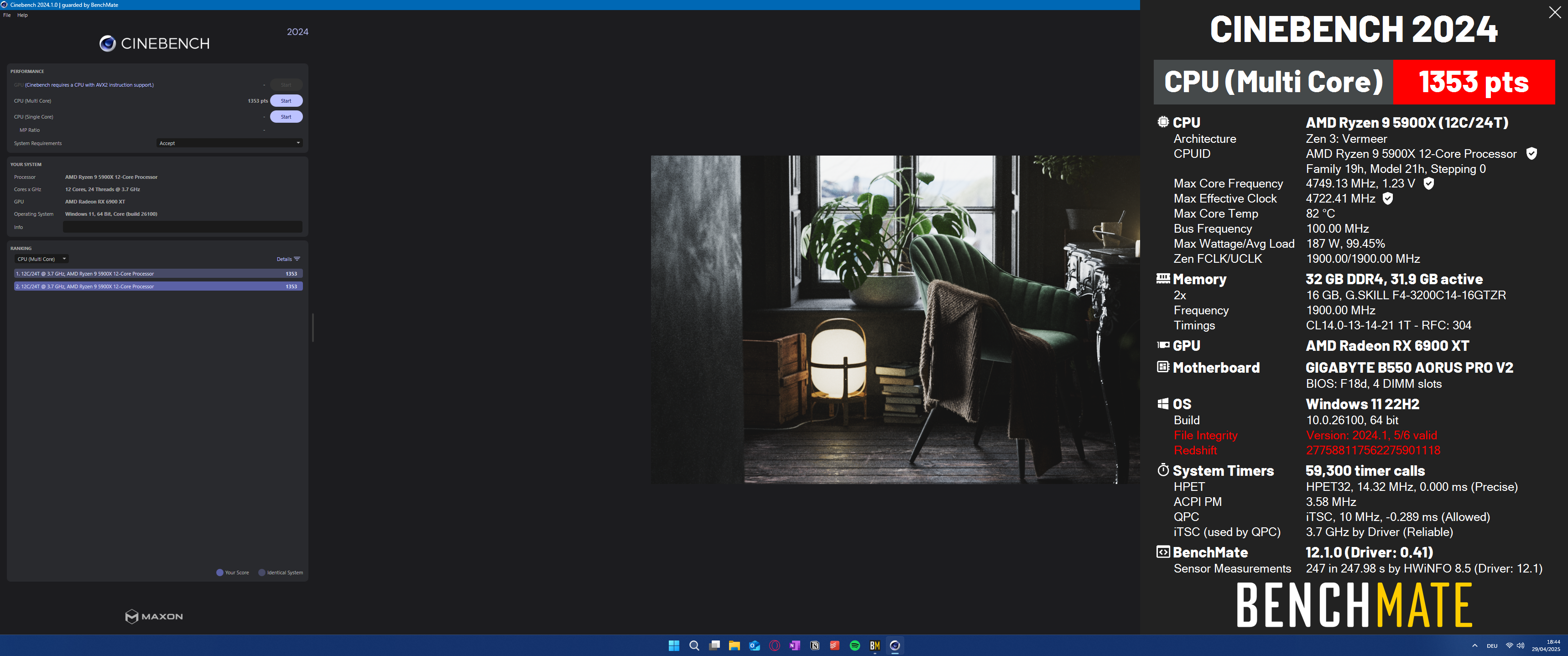This screenshot has height=656, width=1568.
Task: Click into the Info text field
Action: coord(182,227)
